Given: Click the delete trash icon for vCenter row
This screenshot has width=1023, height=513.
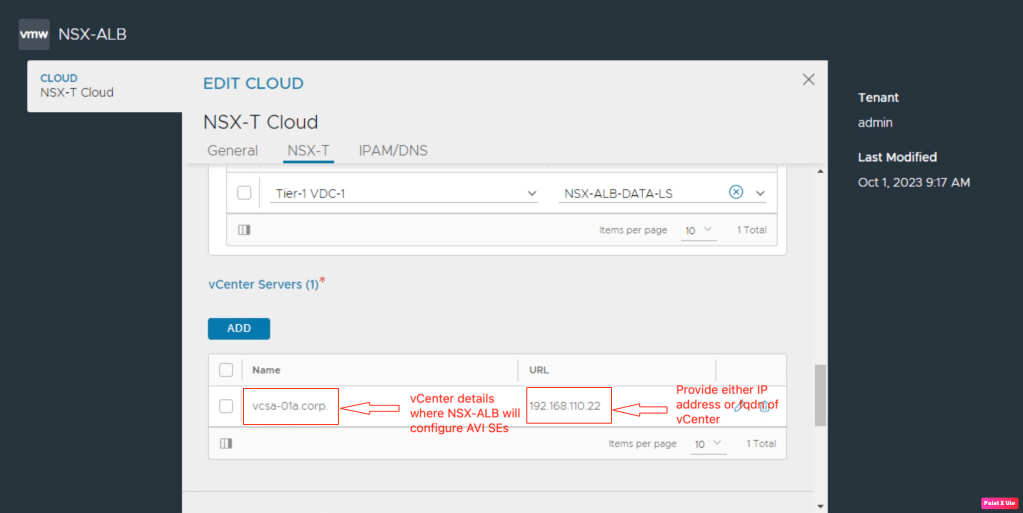Looking at the screenshot, I should [x=765, y=406].
